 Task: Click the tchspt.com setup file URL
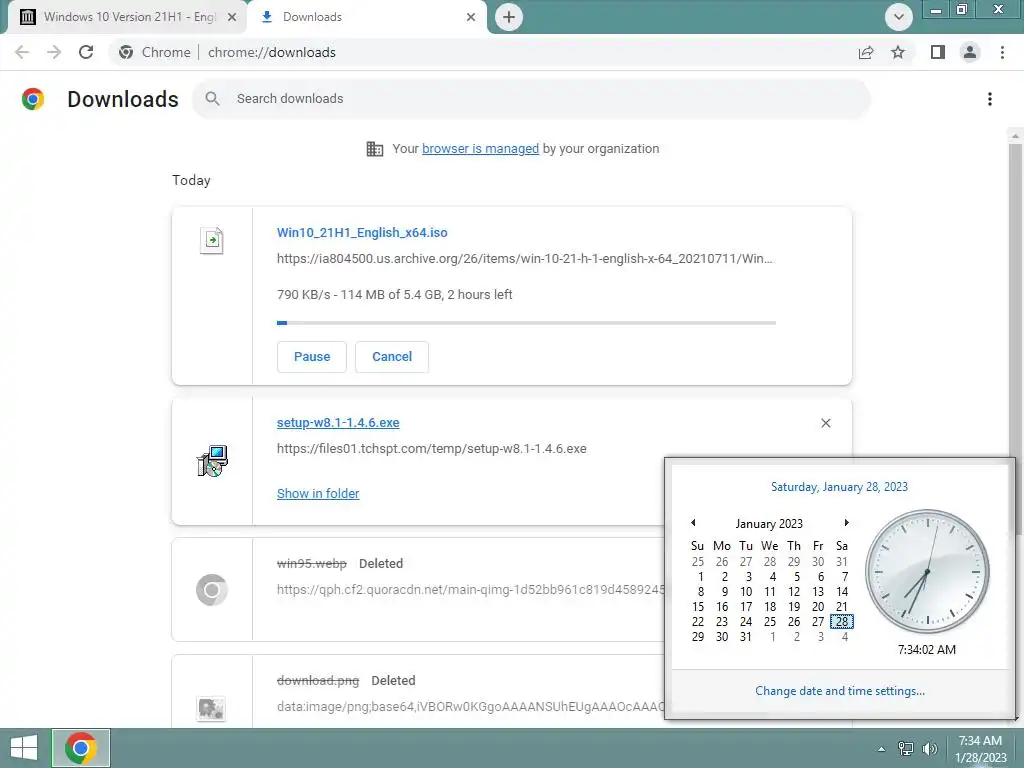point(432,449)
